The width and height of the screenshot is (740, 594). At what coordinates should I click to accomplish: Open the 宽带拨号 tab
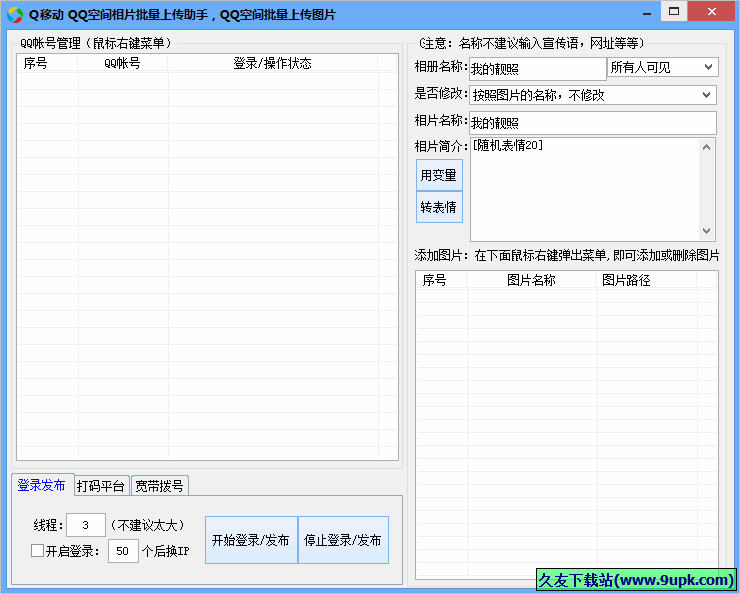pyautogui.click(x=160, y=486)
